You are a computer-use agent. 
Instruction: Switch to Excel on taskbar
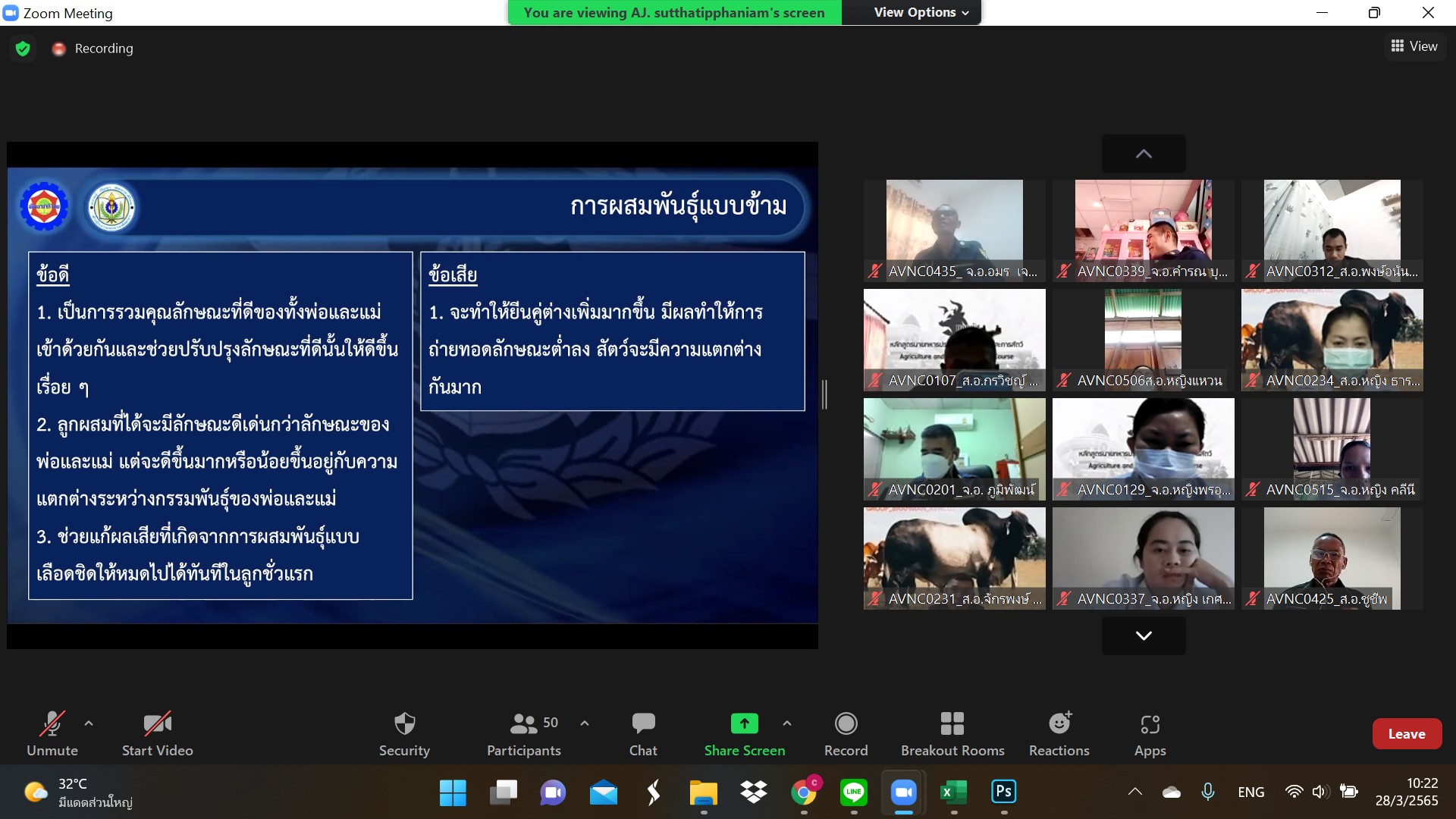(953, 792)
